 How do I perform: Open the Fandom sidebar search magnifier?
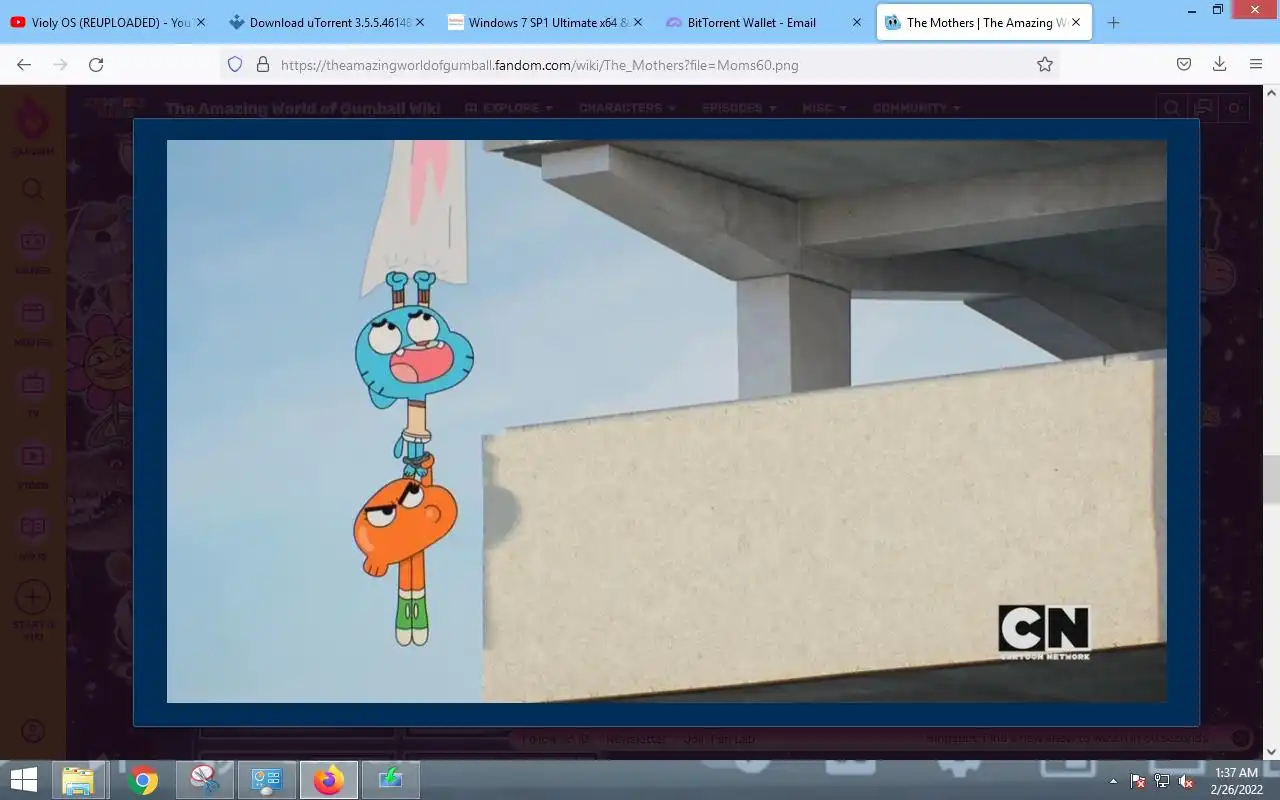coord(33,189)
